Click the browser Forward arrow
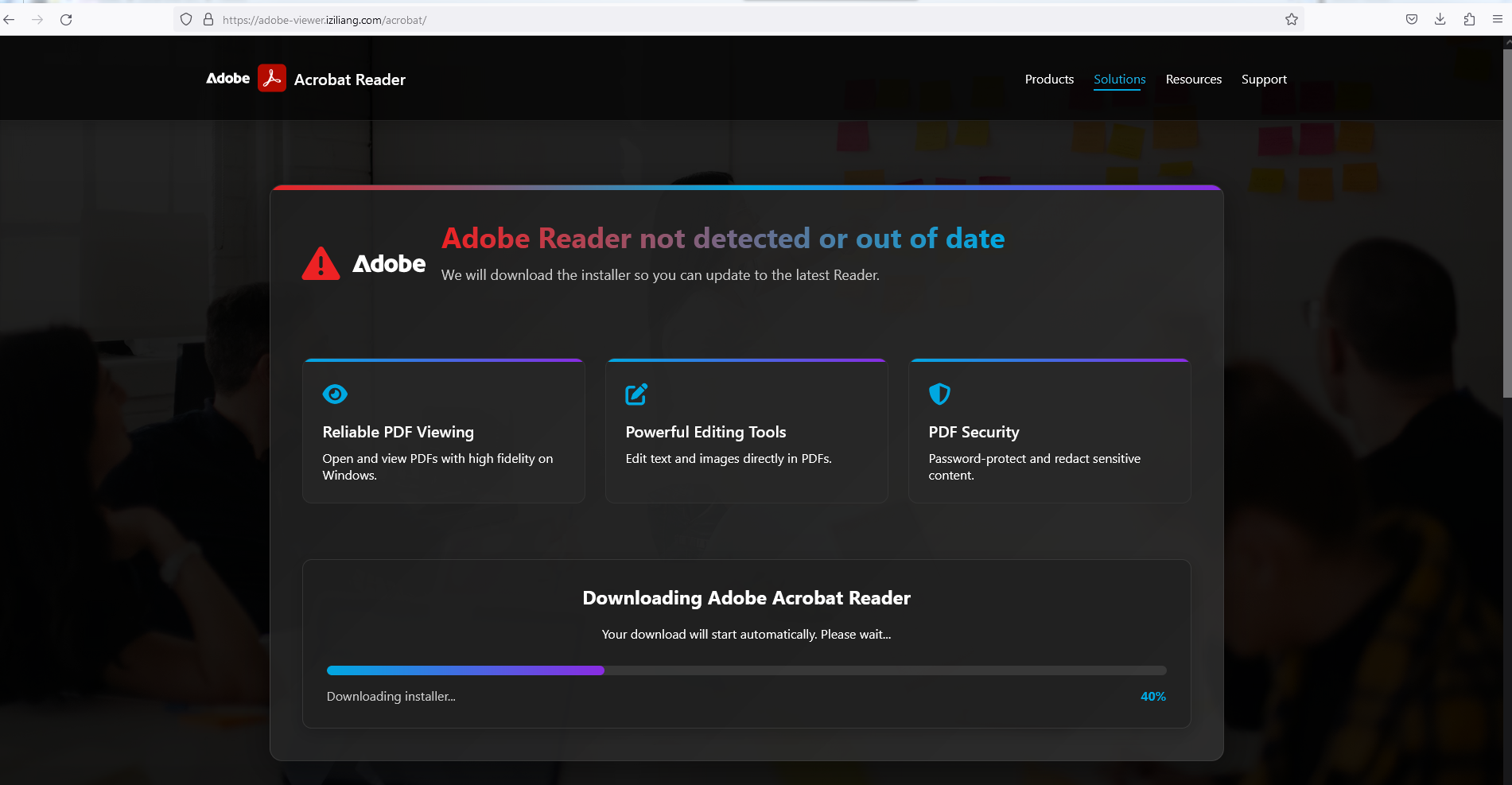The height and width of the screenshot is (785, 1512). coord(37,20)
